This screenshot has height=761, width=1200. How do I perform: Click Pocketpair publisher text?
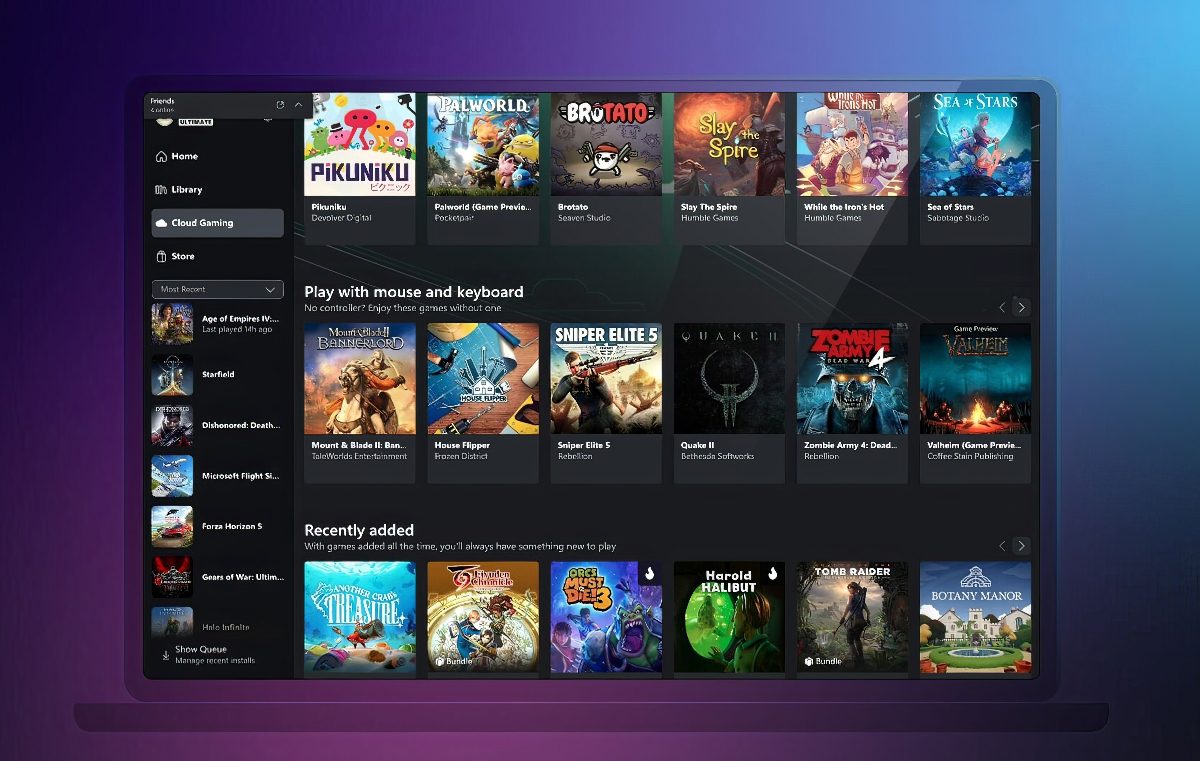tap(454, 218)
